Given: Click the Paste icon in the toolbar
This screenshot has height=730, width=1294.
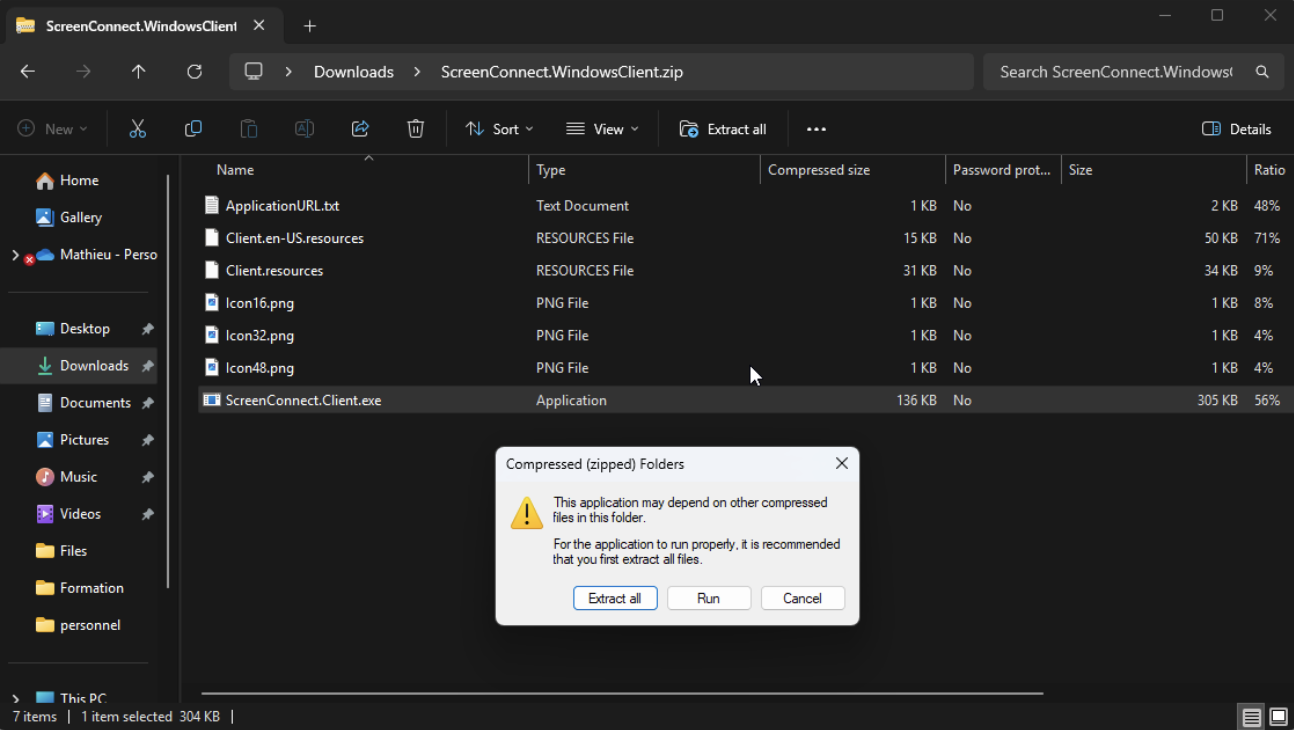Looking at the screenshot, I should [248, 128].
